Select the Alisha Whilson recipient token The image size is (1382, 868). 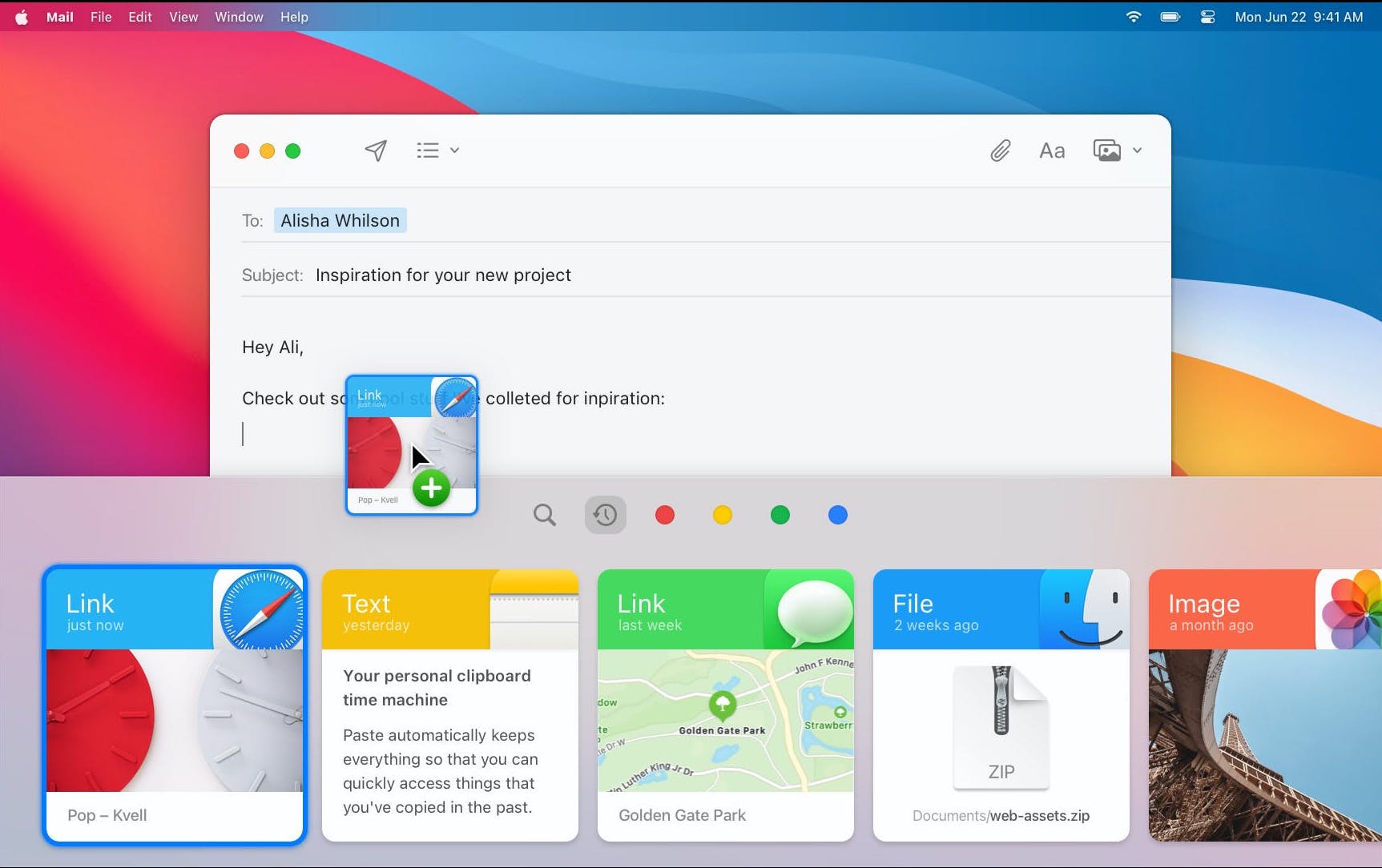[339, 220]
